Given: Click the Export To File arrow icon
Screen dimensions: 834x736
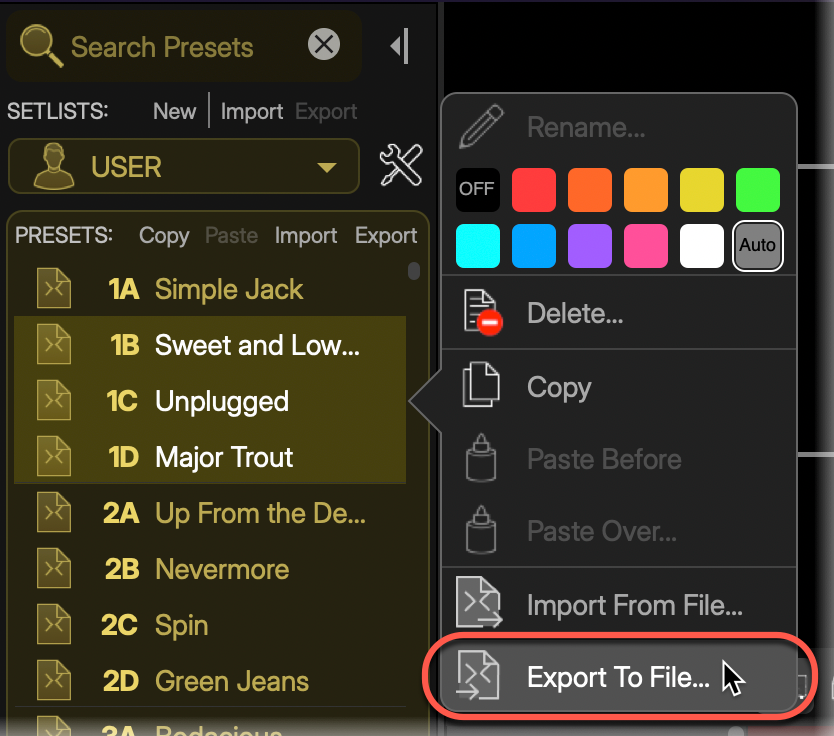Looking at the screenshot, I should tap(480, 677).
